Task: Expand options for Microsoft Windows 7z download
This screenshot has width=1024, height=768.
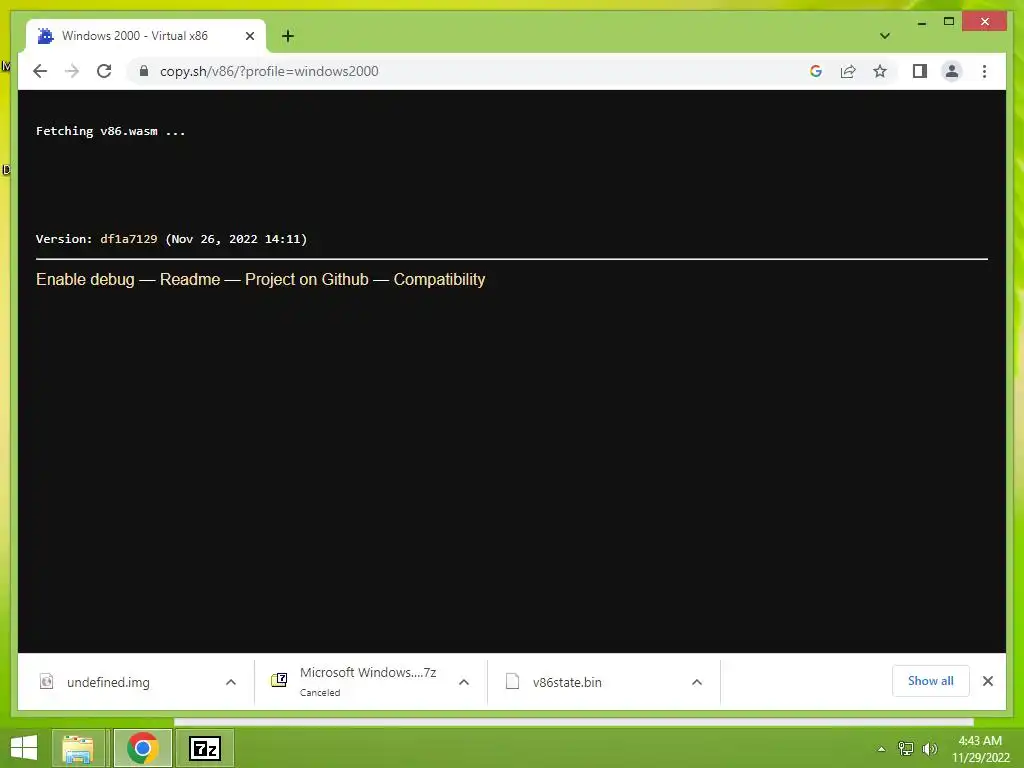Action: [x=464, y=682]
